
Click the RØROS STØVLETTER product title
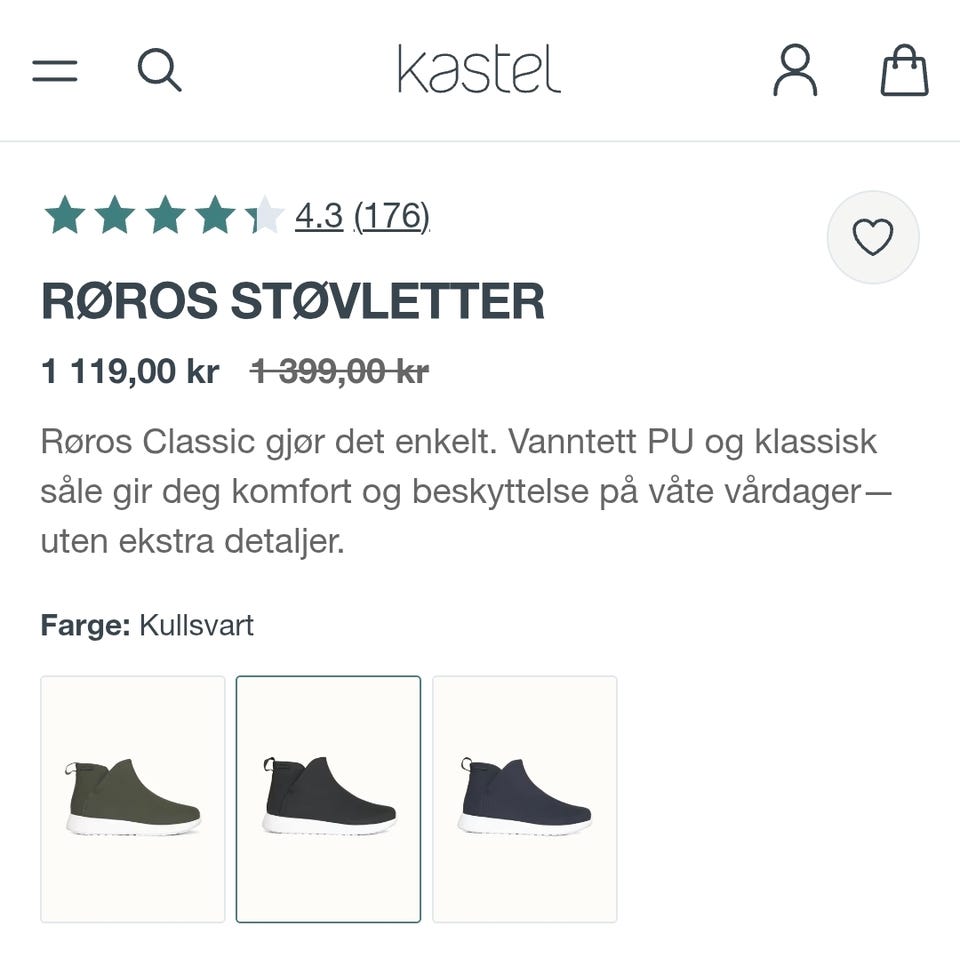click(293, 301)
